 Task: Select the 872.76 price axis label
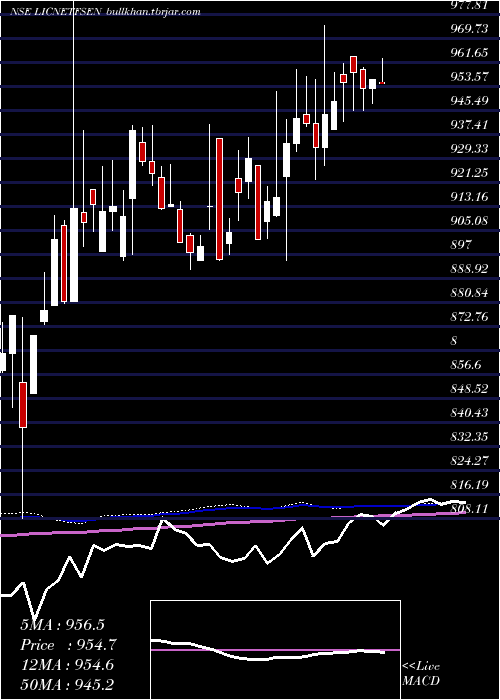click(471, 317)
